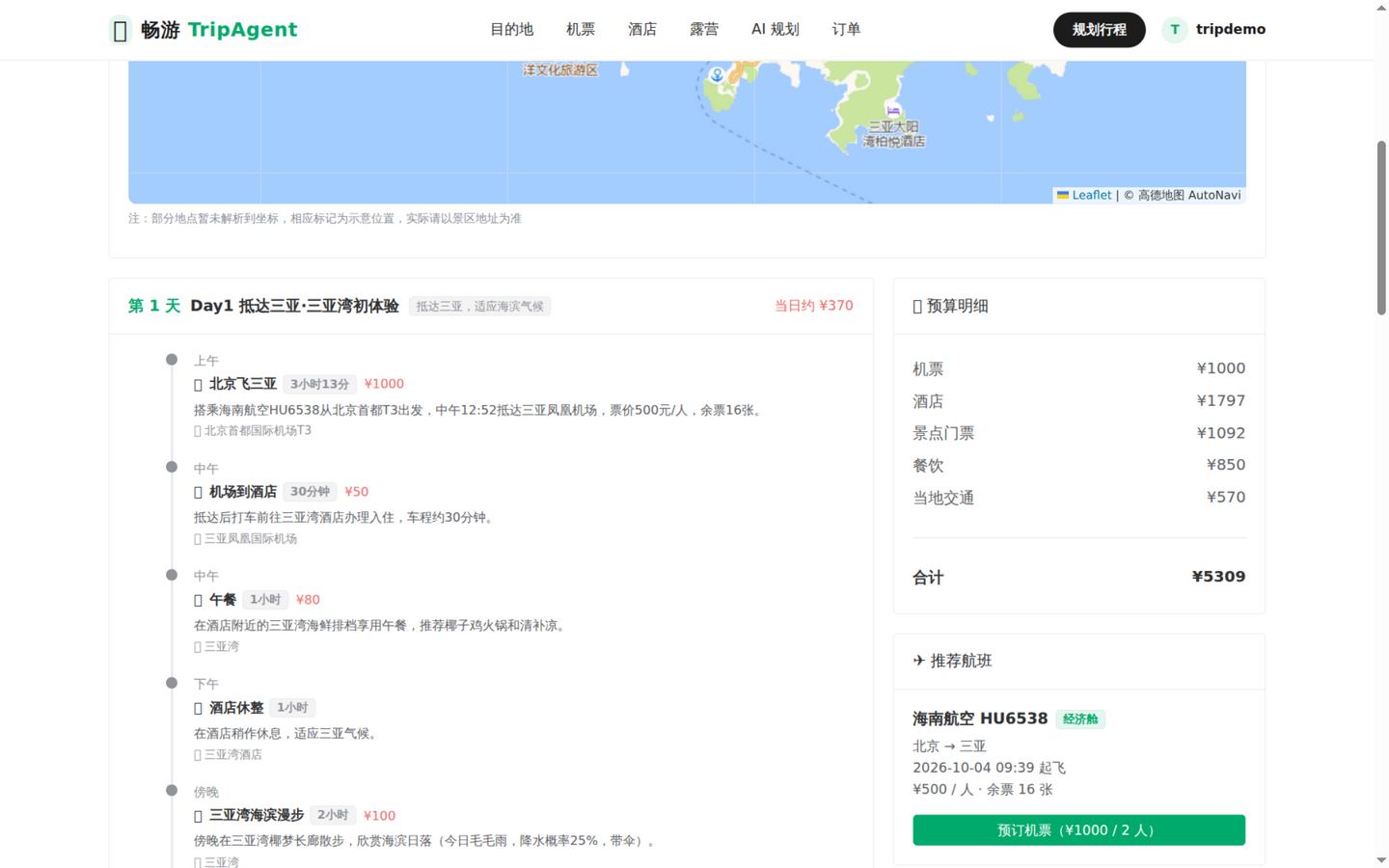Click the ¥1000 flight price in itinerary
Viewport: 1389px width, 868px height.
pyautogui.click(x=384, y=384)
